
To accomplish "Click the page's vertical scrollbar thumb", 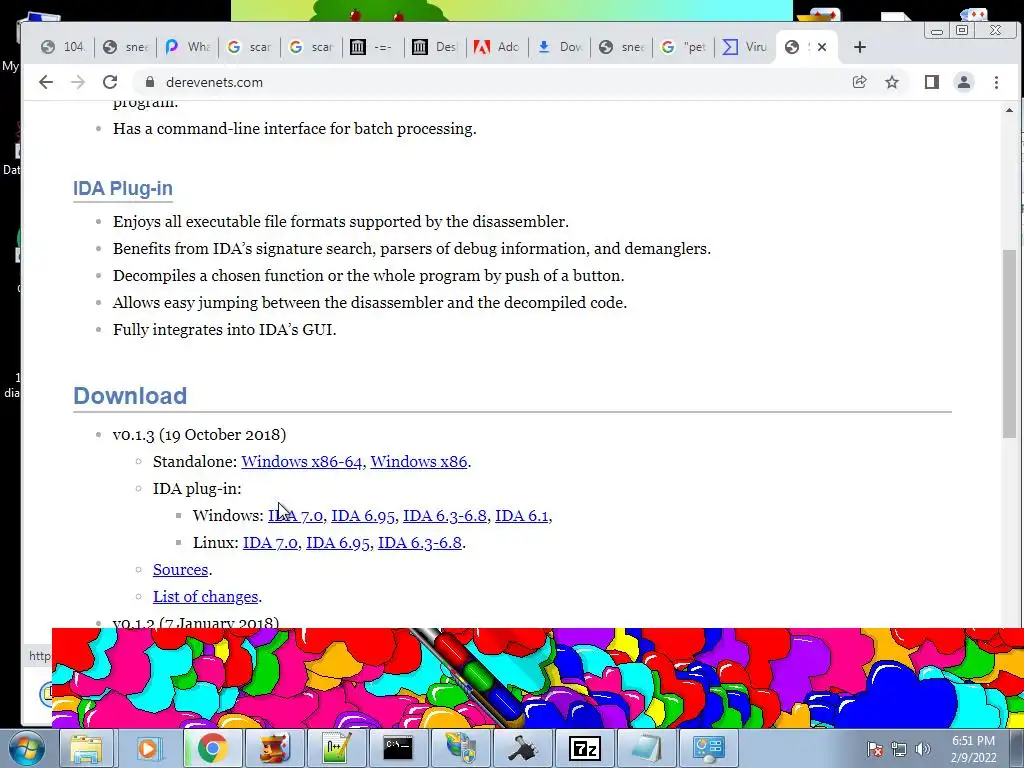I will coord(1010,344).
